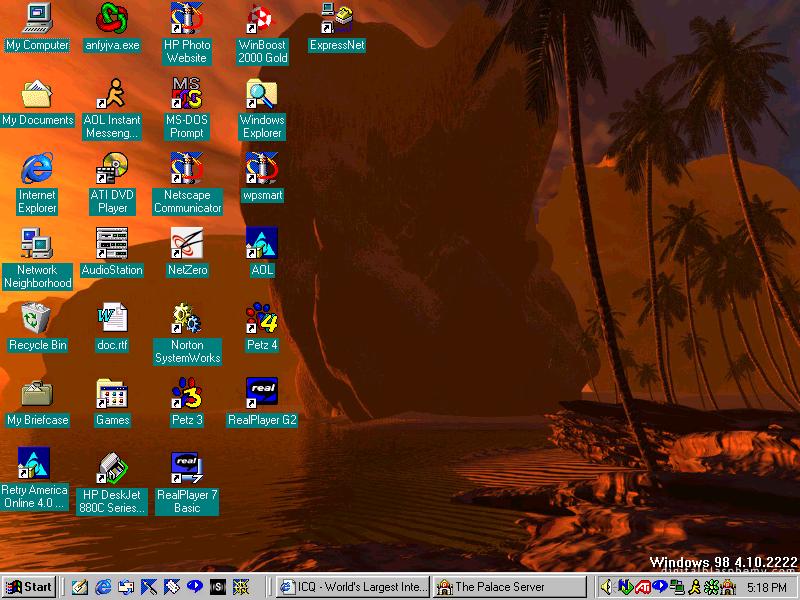Select the RealPlayer G2 shortcut
The height and width of the screenshot is (600, 800).
[x=262, y=395]
